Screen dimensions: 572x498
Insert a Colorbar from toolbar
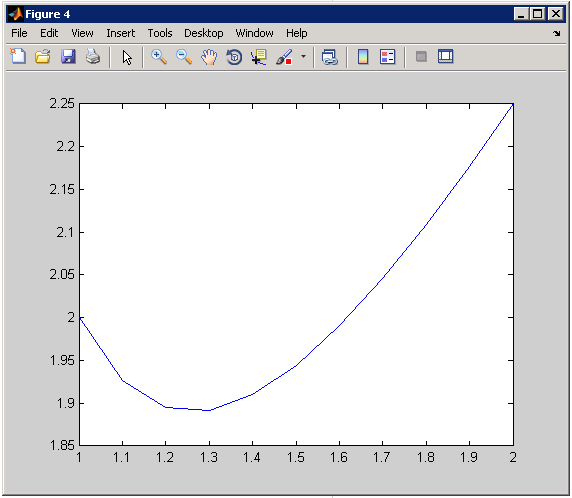point(363,57)
